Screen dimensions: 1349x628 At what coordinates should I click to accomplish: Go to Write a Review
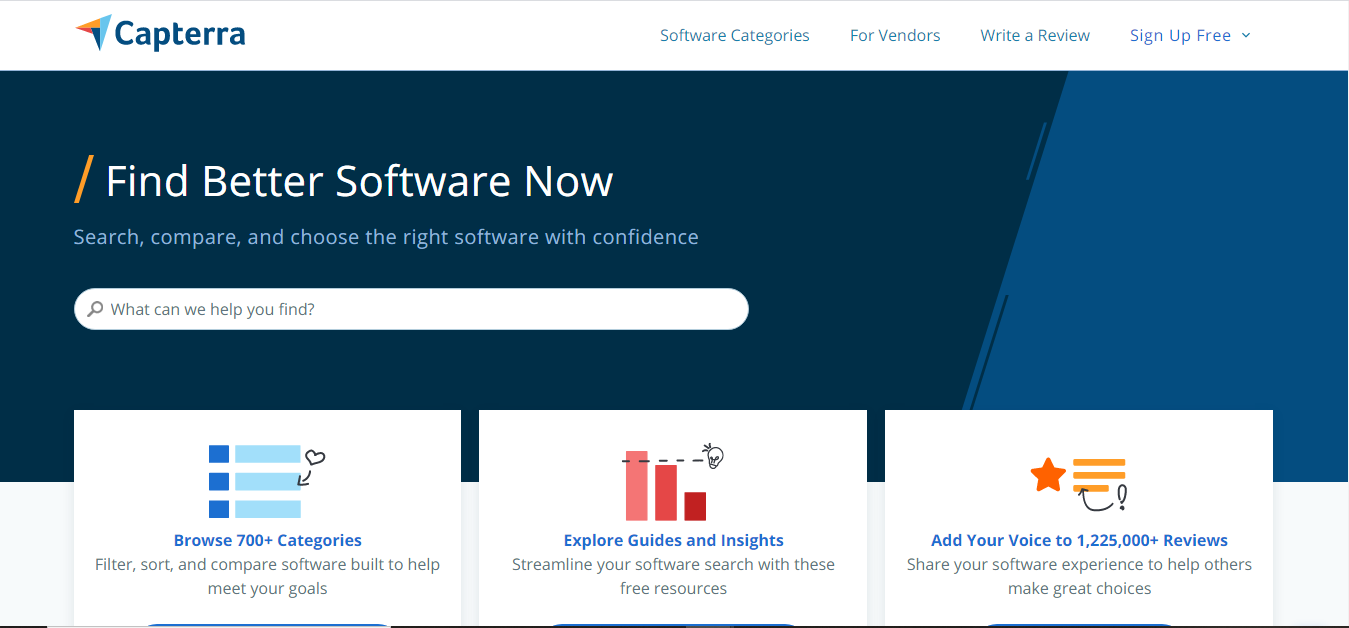coord(1035,35)
